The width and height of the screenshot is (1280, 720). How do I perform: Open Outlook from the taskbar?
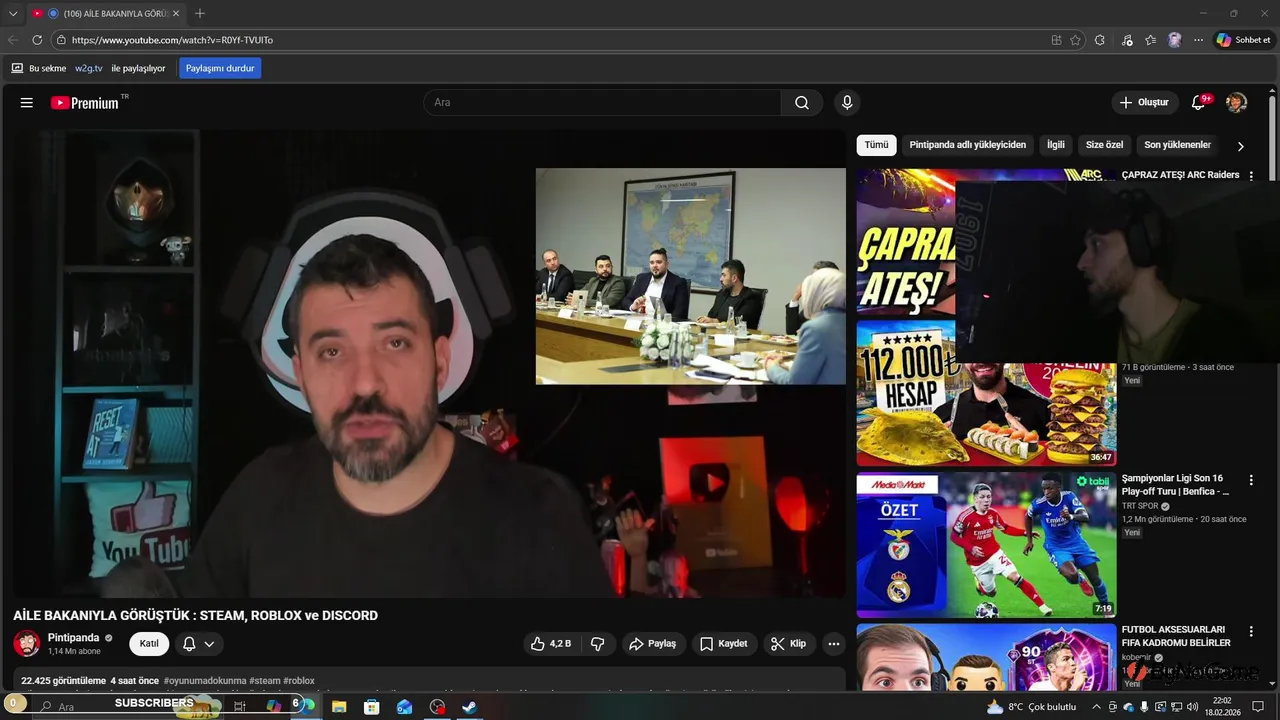click(404, 706)
